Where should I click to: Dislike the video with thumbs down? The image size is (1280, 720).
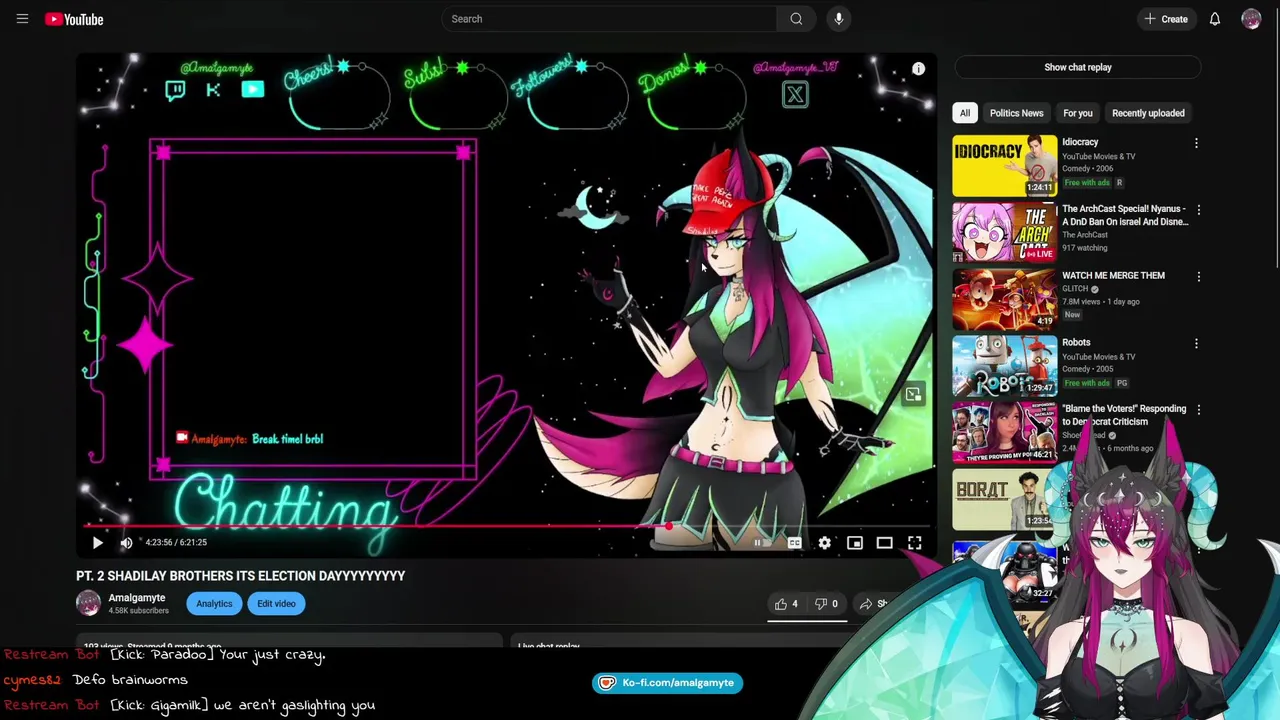[826, 603]
